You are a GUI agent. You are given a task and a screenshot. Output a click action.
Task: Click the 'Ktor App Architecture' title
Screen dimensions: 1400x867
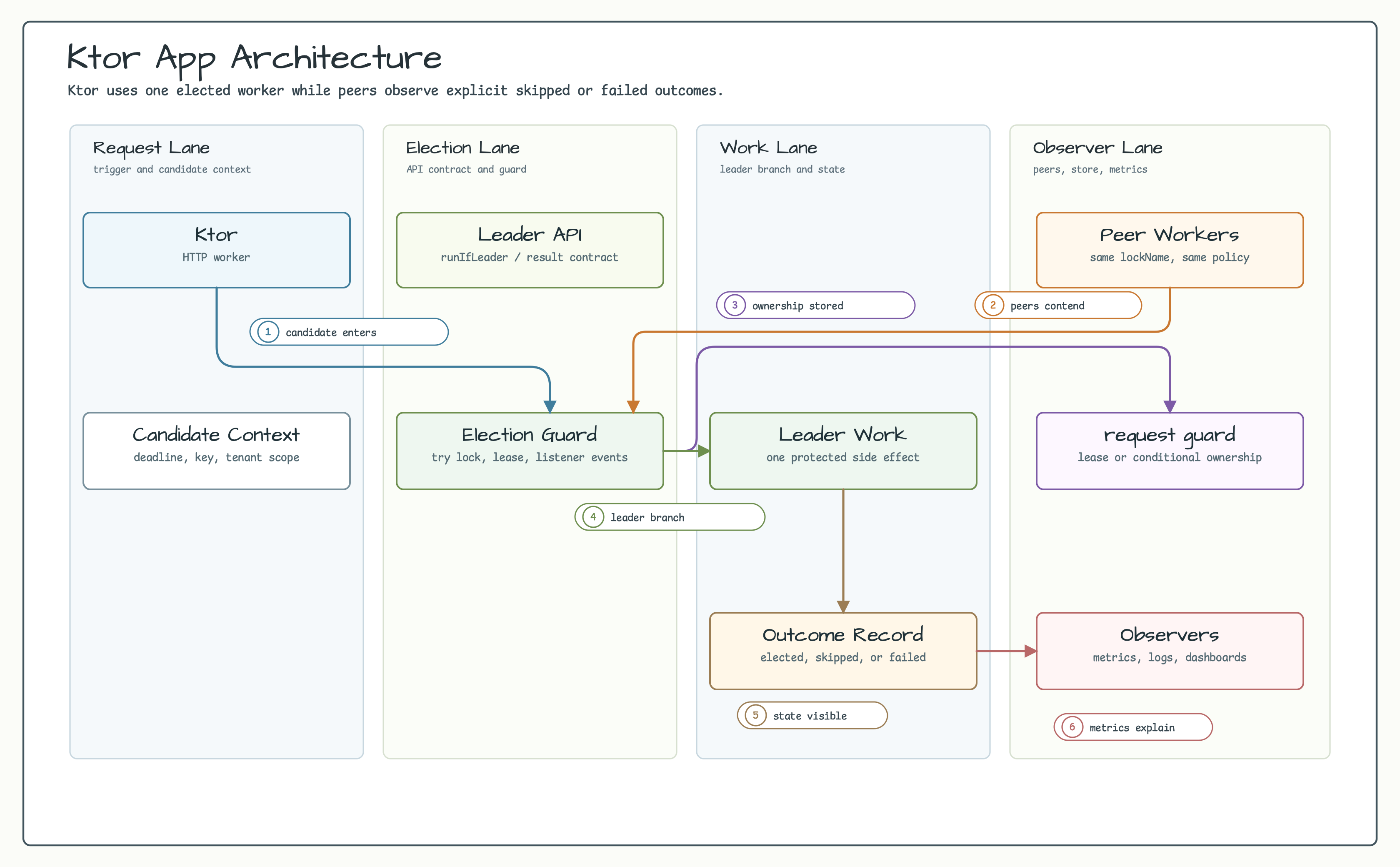[x=255, y=59]
